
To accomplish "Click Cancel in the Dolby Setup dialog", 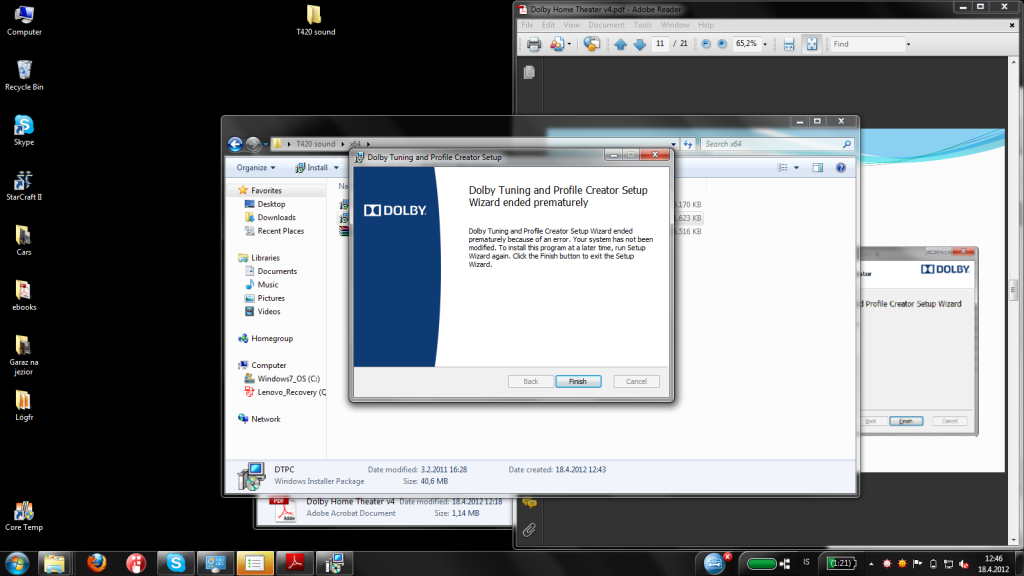I will coord(636,381).
